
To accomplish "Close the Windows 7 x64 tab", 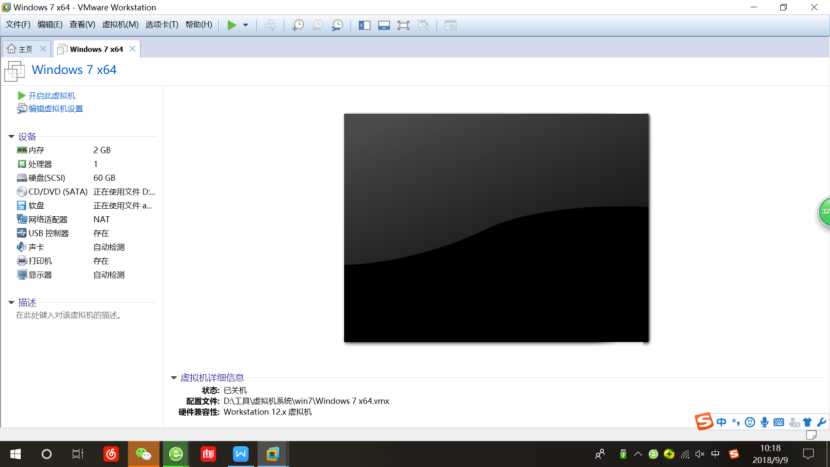I will click(132, 49).
